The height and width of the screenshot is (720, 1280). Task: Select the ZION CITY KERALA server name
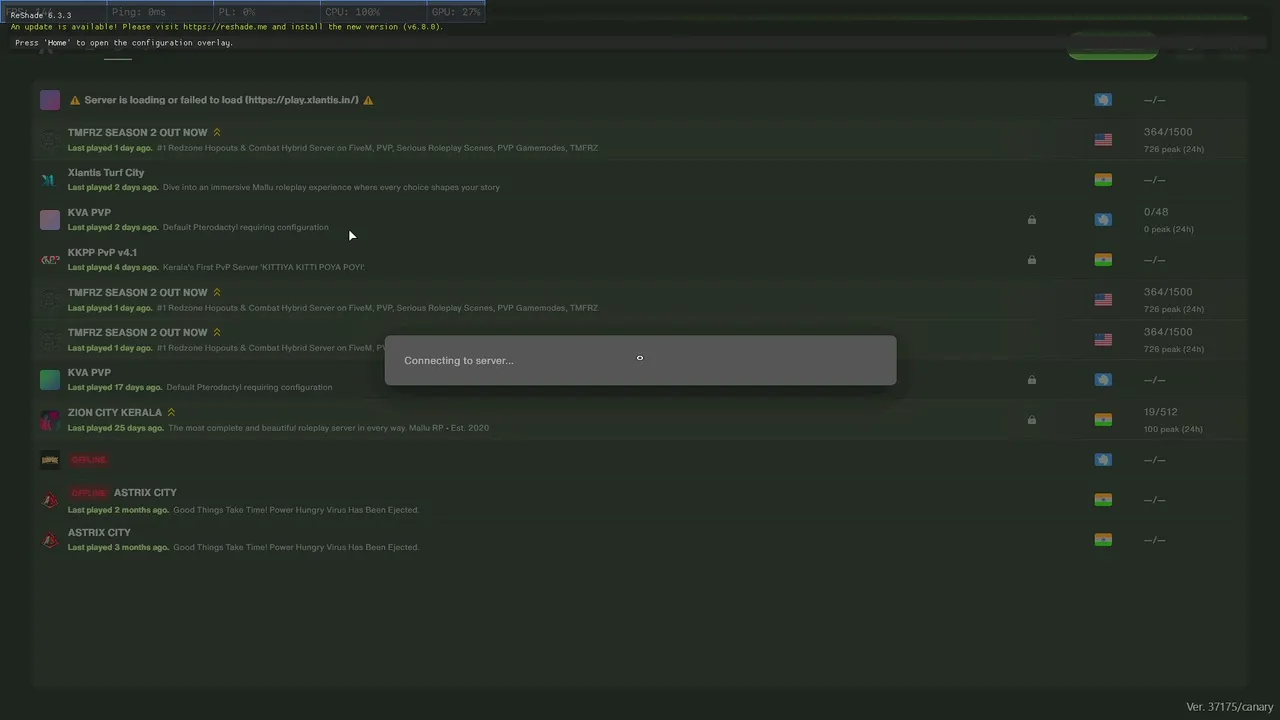pyautogui.click(x=115, y=413)
